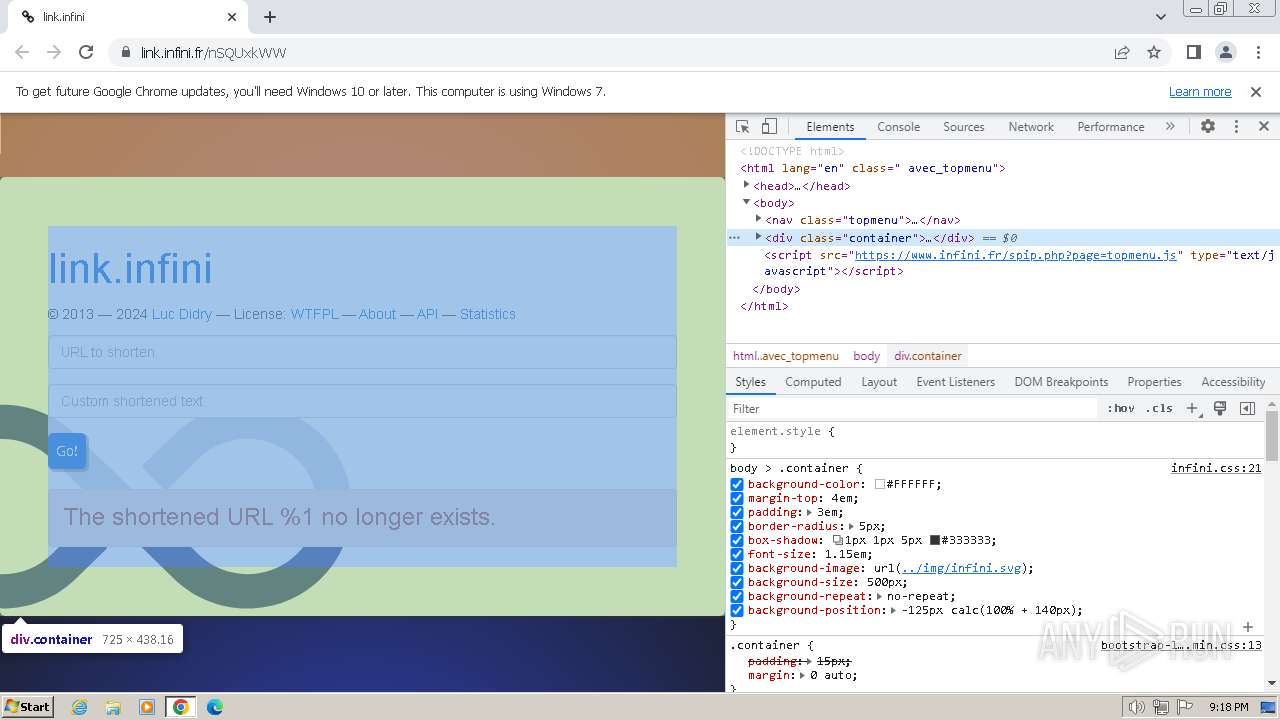Toggle device toolbar icon in DevTools
This screenshot has height=720, width=1280.
[769, 127]
